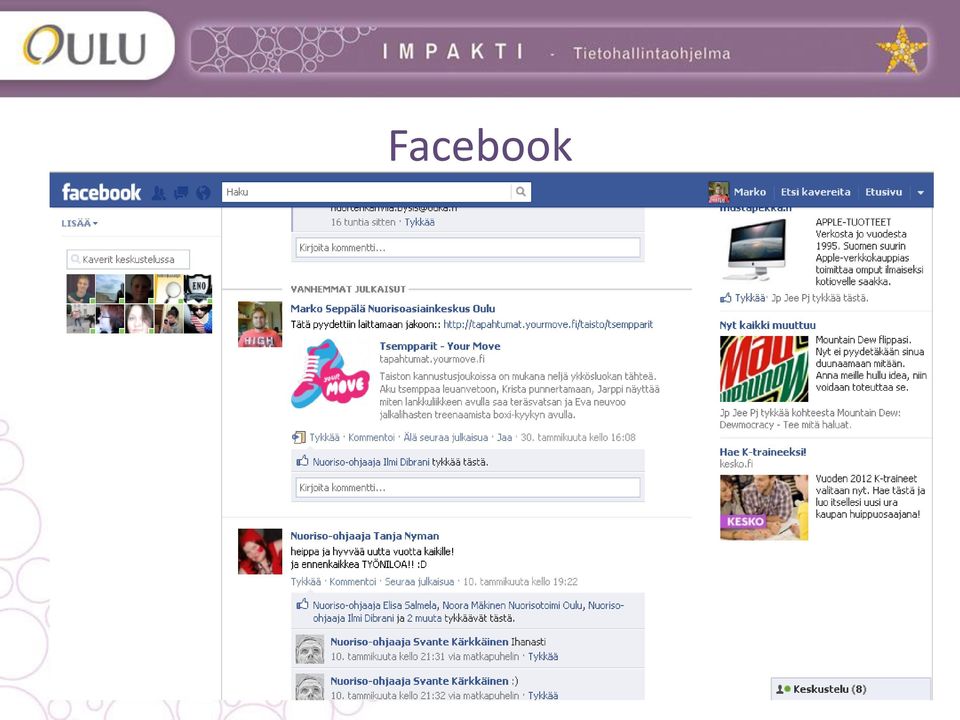This screenshot has width=960, height=720.
Task: Click Svante Kärkkäinen's avatar beside Ihanasti
Action: click(310, 649)
